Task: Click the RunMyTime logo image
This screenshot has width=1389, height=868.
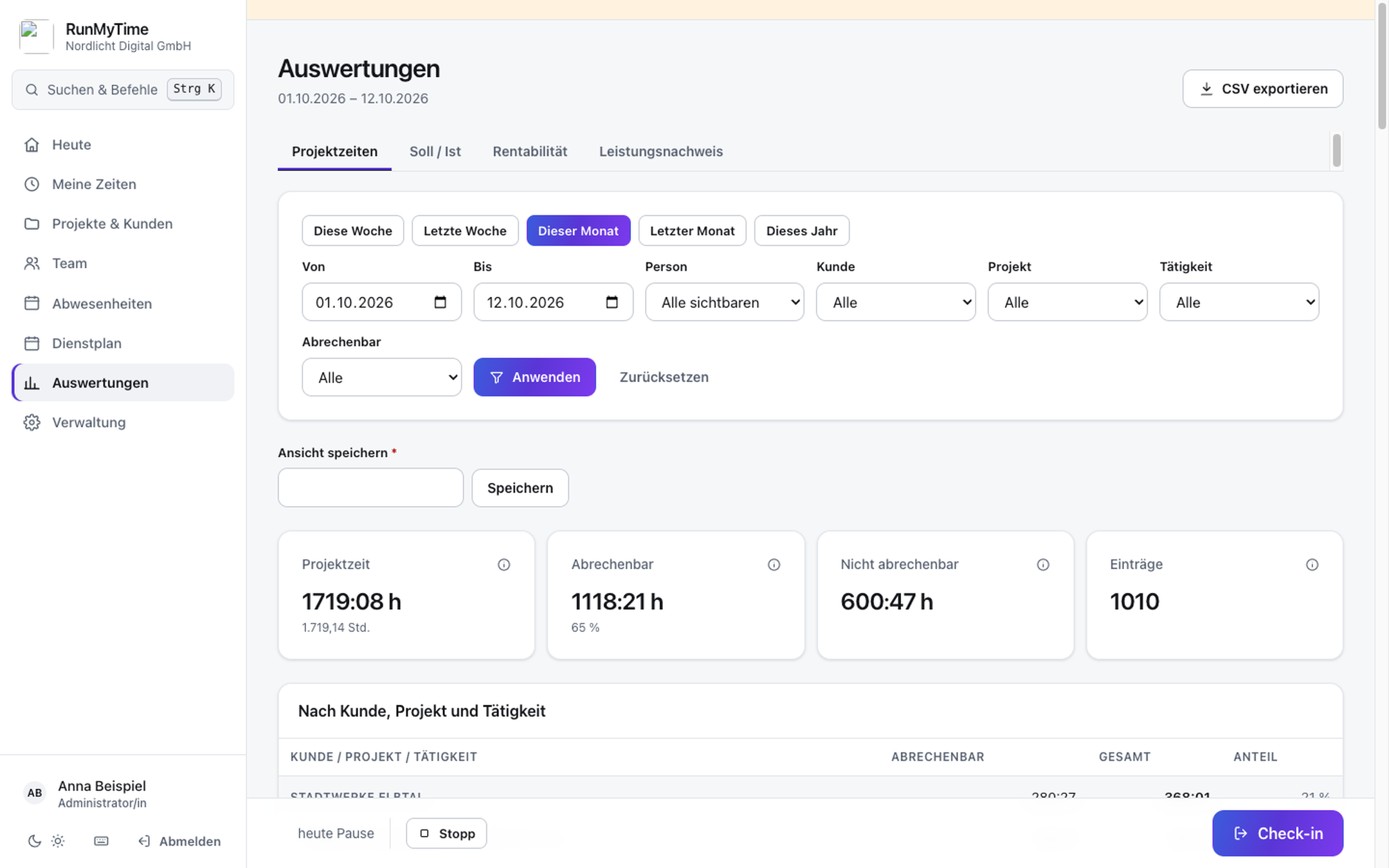Action: [35, 37]
